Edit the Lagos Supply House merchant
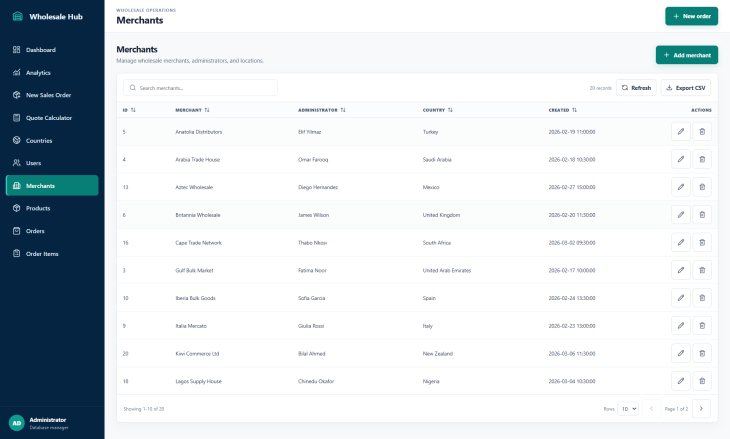This screenshot has width=730, height=439. (x=681, y=381)
